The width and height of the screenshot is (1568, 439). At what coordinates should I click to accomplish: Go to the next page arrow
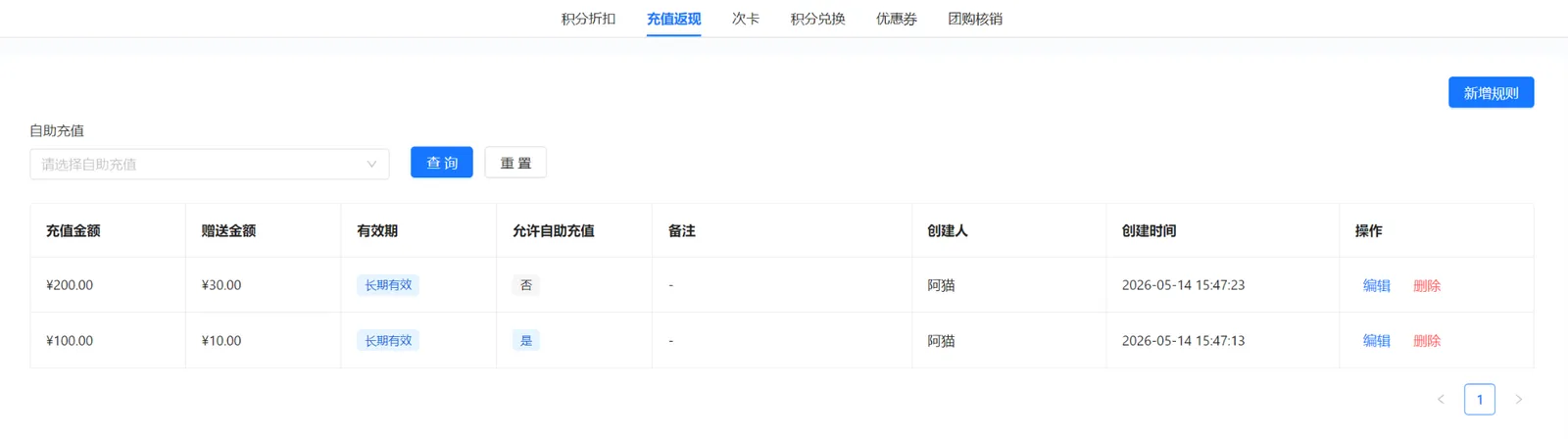coord(1518,399)
